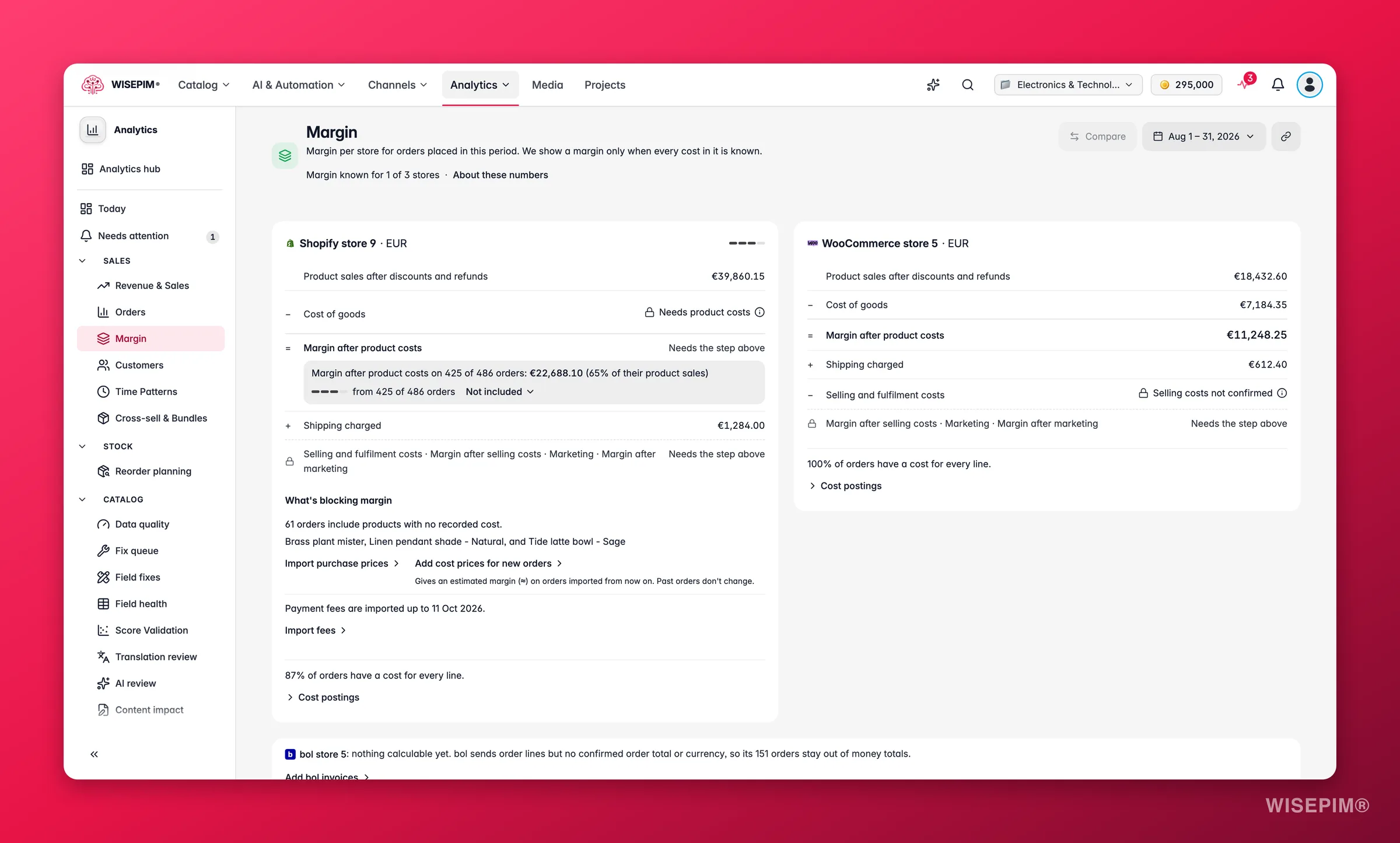Screen dimensions: 1400x843
Task: Click the green Margin layers icon beside the title
Action: 285,155
